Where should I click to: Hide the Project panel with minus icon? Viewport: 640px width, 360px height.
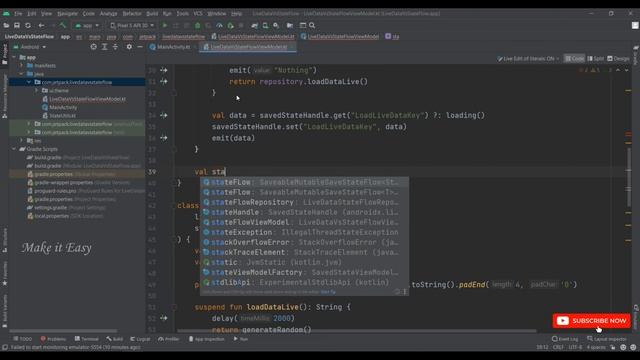140,47
